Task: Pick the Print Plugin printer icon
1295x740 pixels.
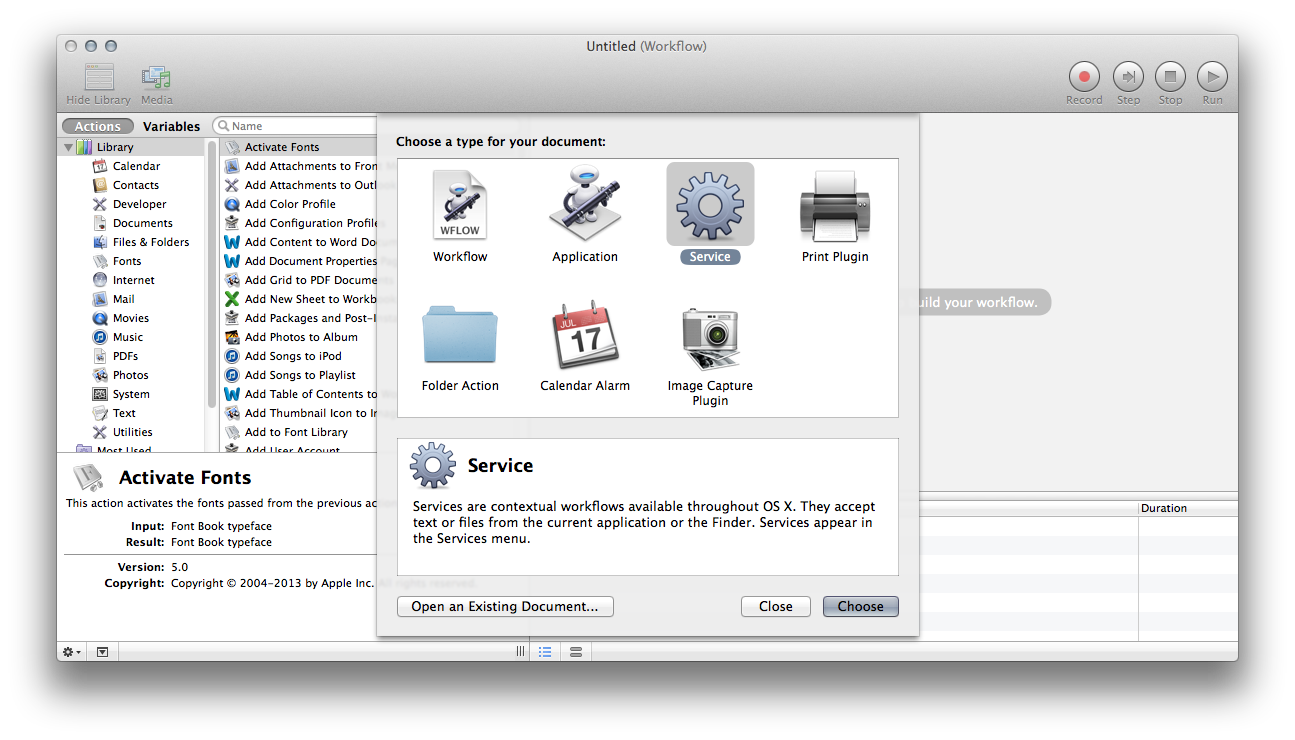Action: [835, 204]
